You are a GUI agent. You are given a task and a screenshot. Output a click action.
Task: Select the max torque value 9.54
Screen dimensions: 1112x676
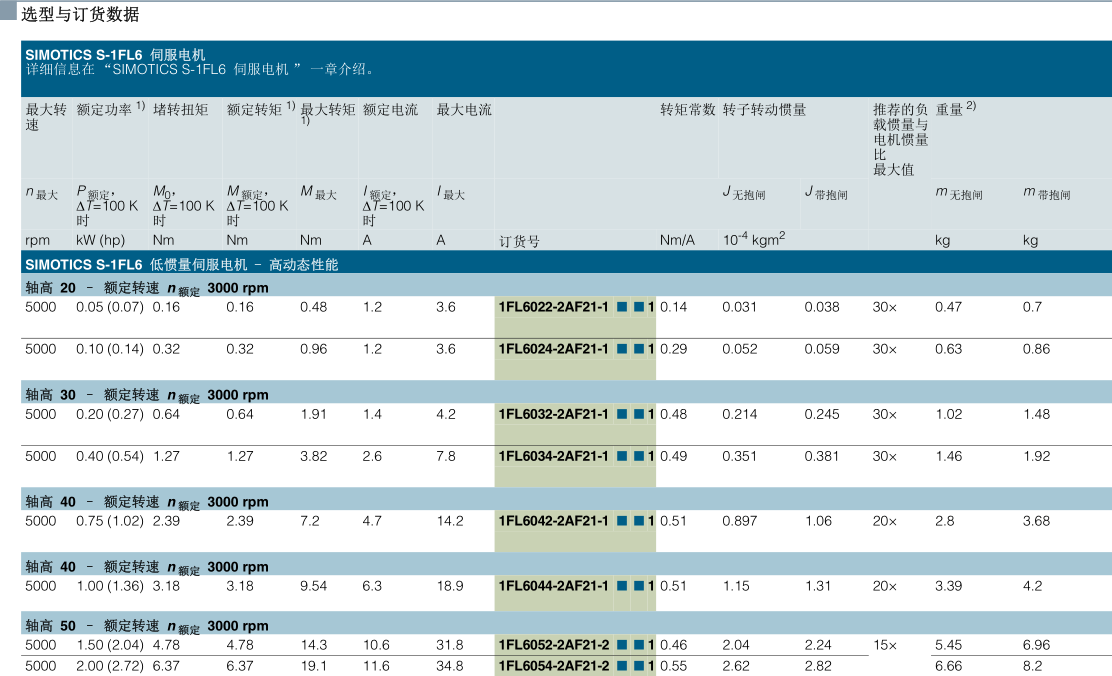click(313, 586)
